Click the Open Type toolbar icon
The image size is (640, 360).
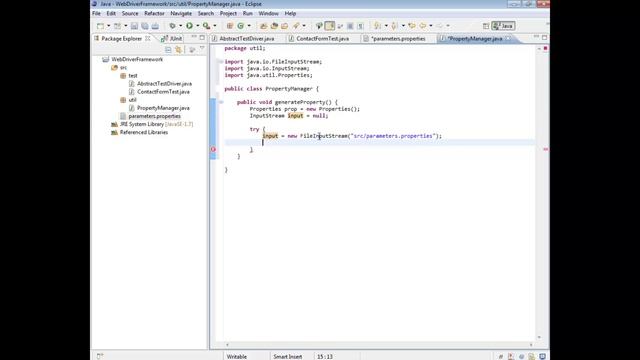pyautogui.click(x=263, y=26)
